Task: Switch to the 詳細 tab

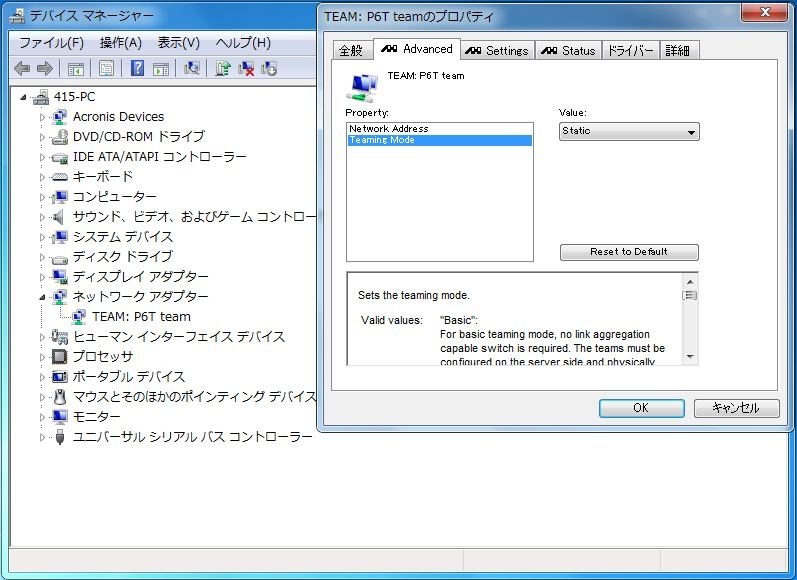Action: tap(678, 50)
